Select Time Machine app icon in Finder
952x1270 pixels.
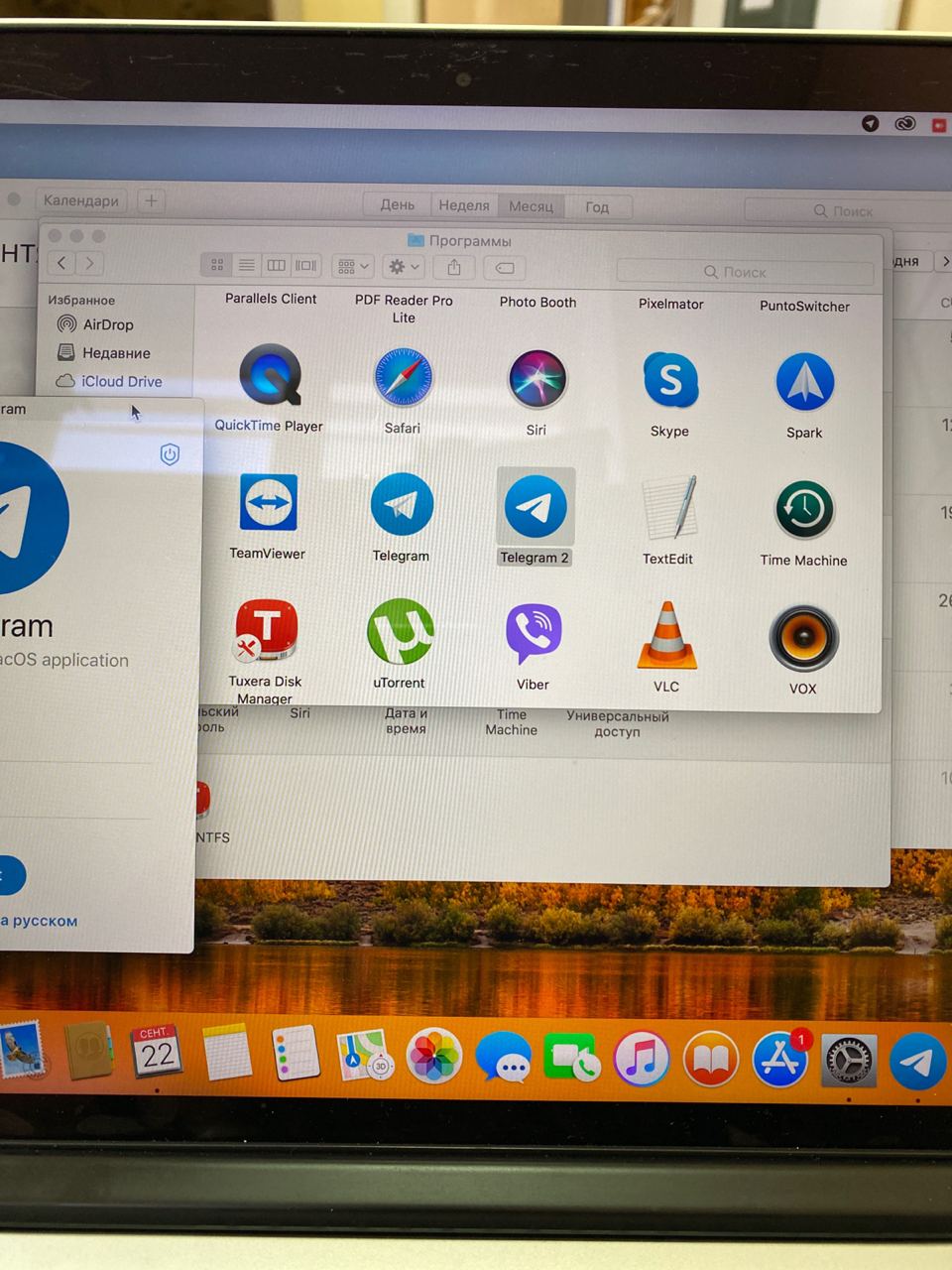[x=804, y=510]
